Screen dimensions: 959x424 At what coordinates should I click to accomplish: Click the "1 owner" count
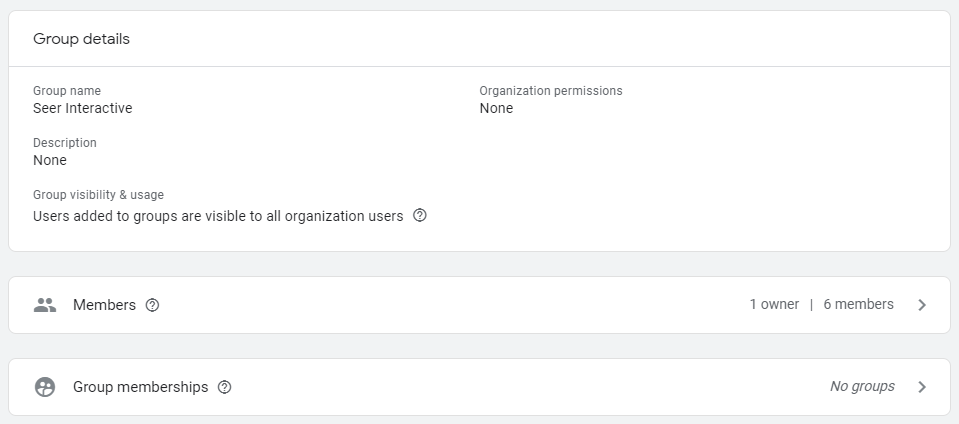click(774, 304)
